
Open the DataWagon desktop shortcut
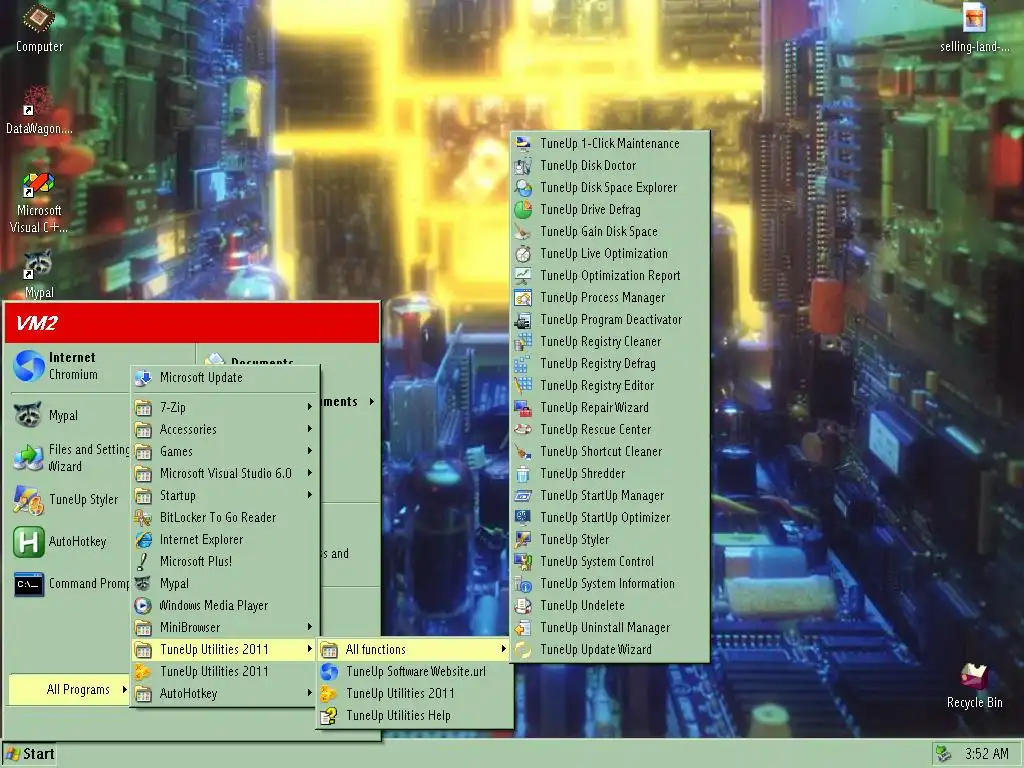[39, 109]
